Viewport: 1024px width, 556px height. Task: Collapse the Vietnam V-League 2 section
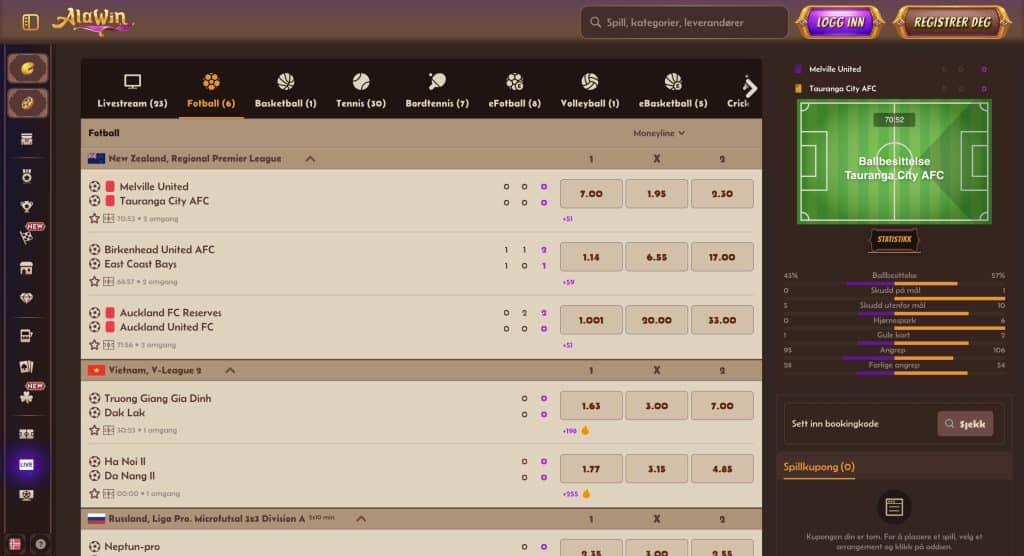click(x=230, y=370)
